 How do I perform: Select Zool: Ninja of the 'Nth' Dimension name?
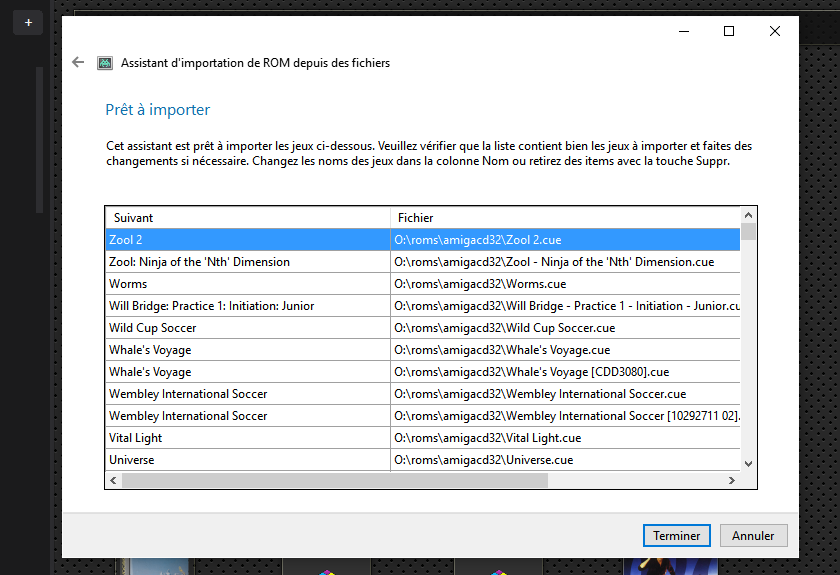click(x=248, y=262)
